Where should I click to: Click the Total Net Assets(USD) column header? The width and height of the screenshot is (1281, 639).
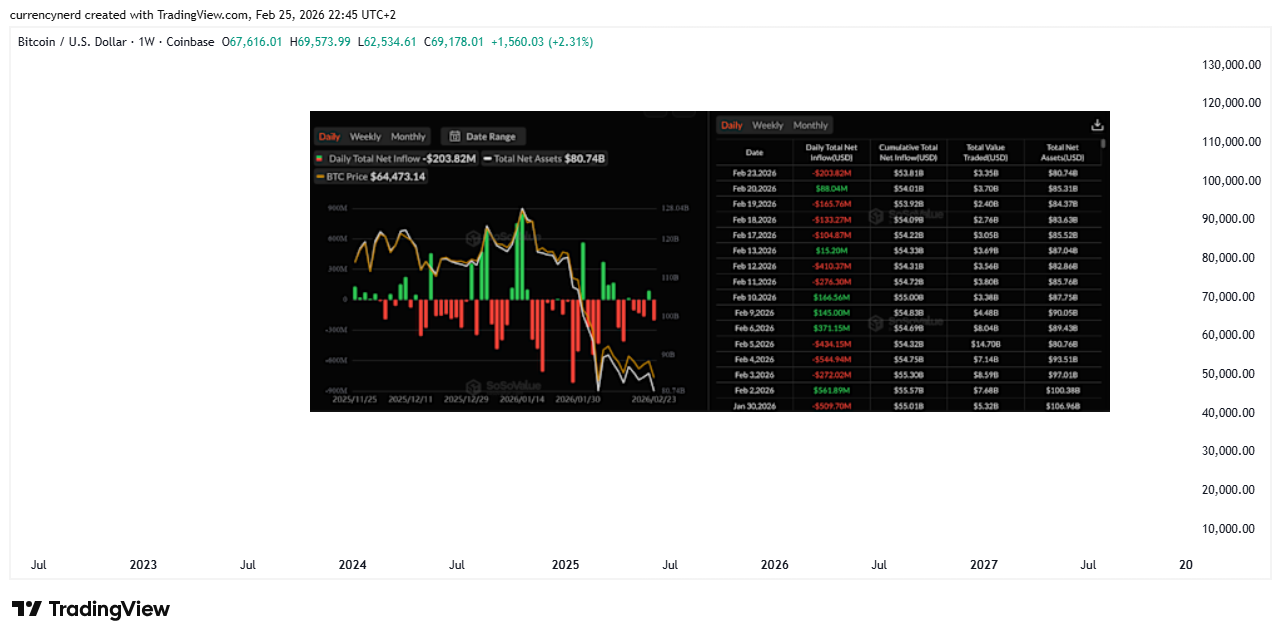click(1062, 152)
